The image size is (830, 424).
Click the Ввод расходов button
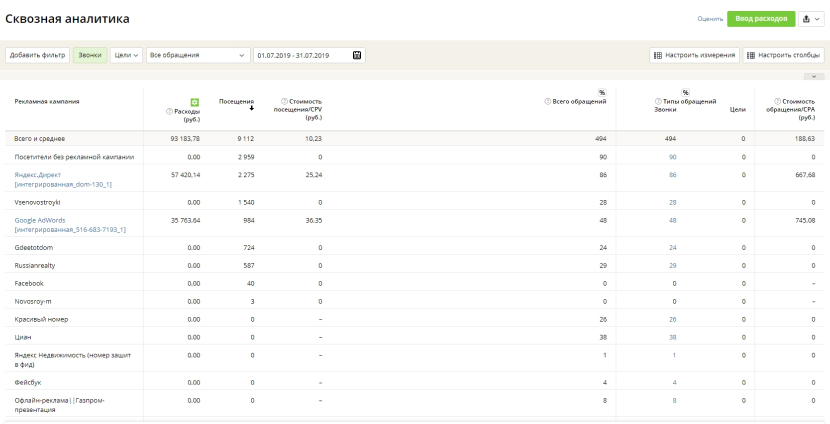tap(761, 19)
